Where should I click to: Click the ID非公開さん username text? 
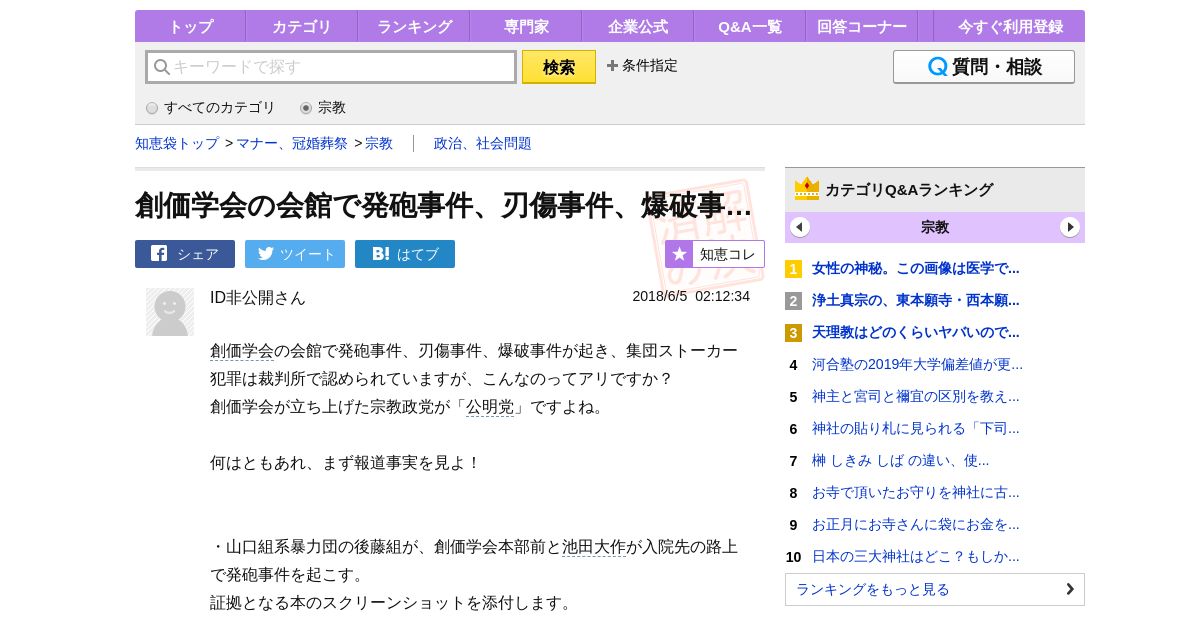click(258, 297)
